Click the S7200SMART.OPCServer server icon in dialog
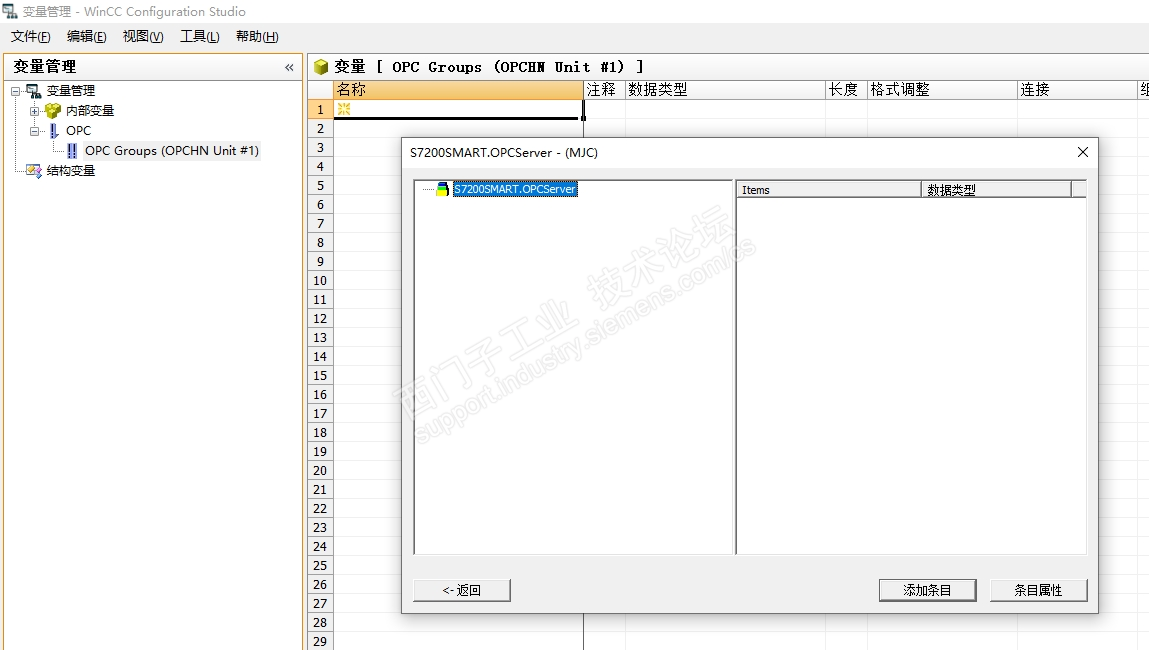 coord(443,189)
